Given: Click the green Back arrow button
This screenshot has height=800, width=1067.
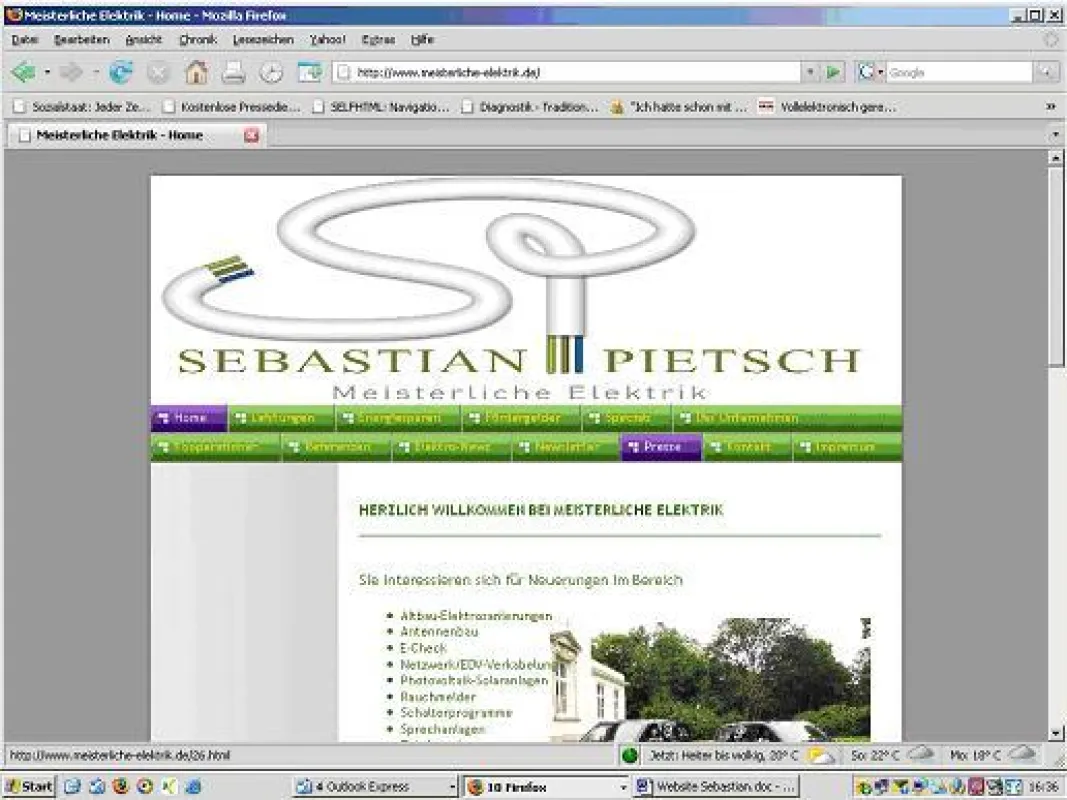Looking at the screenshot, I should click(23, 71).
